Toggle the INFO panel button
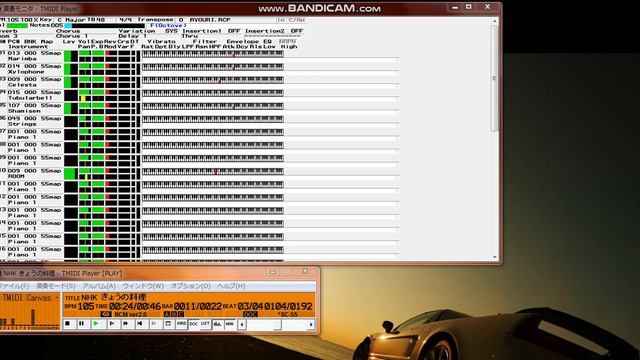This screenshot has width=640, height=360. (x=181, y=324)
